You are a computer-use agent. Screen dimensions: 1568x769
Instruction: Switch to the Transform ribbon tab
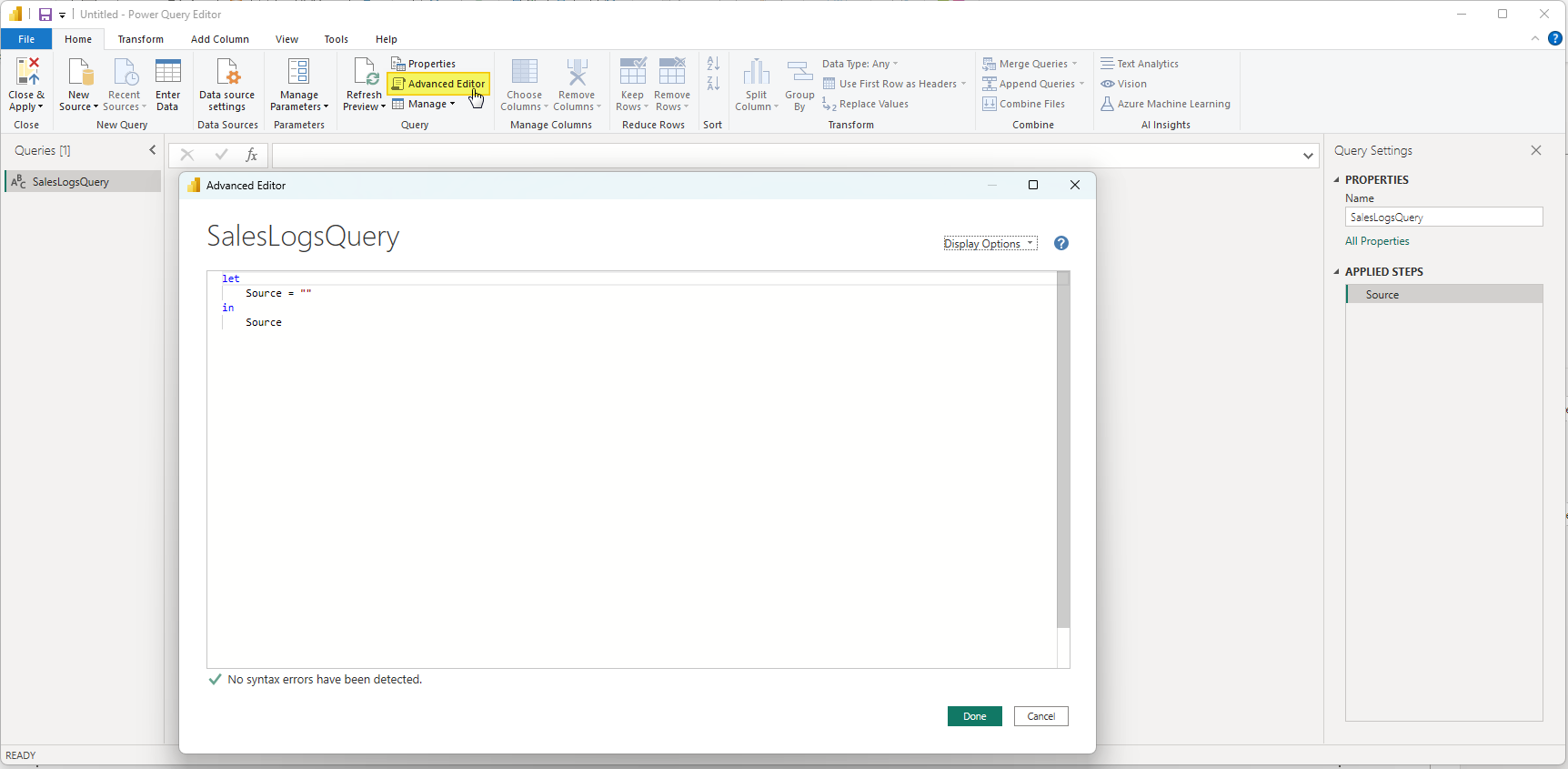coord(140,39)
